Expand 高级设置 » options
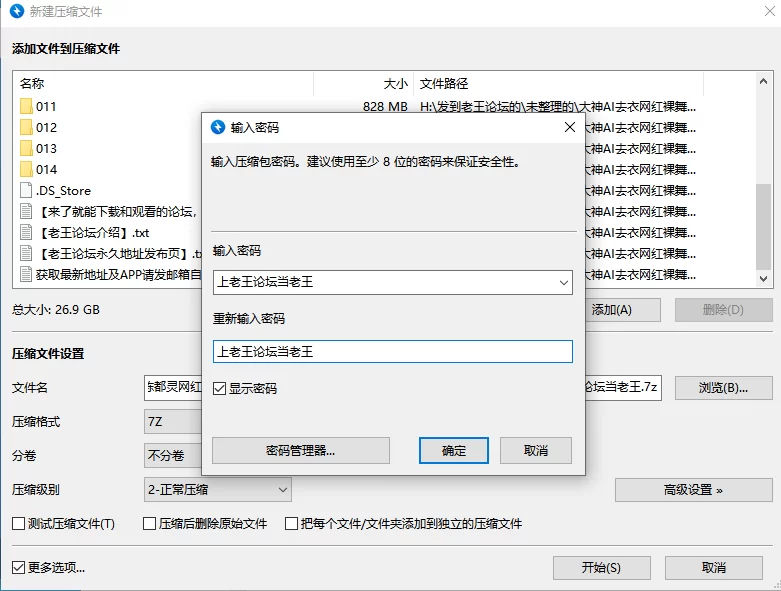781x591 pixels. coord(693,490)
